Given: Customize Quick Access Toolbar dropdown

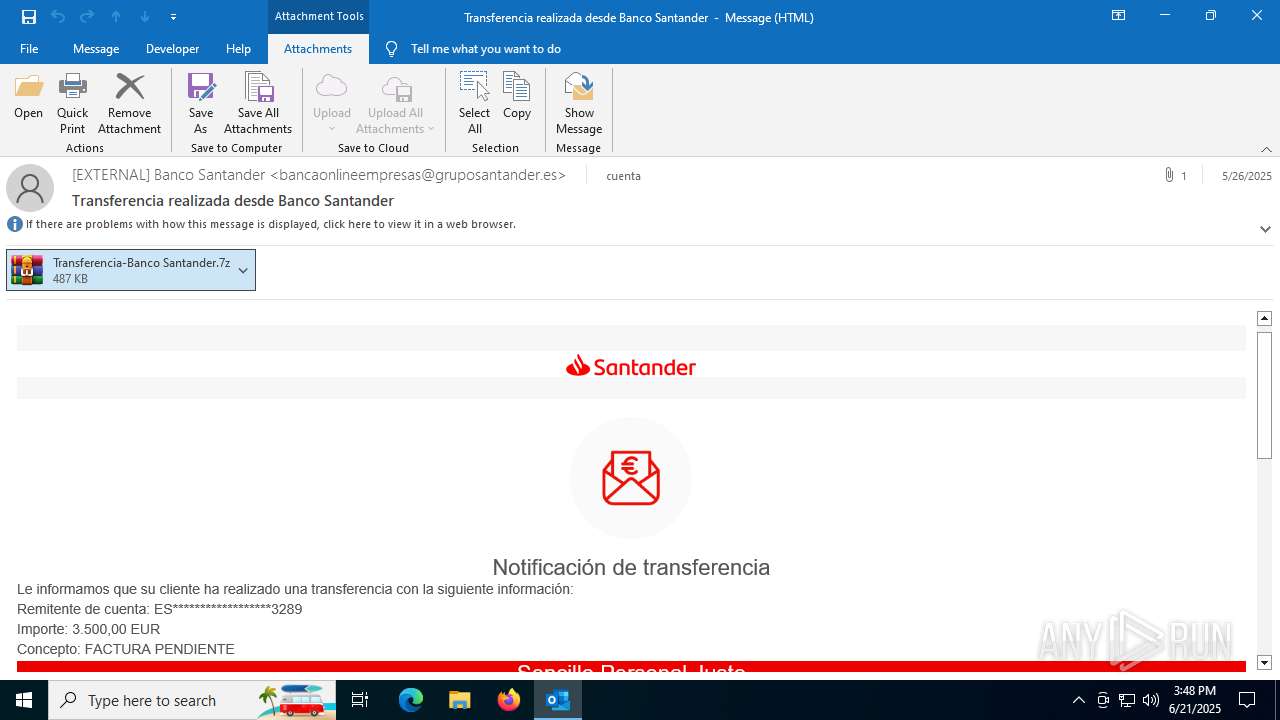Looking at the screenshot, I should click(174, 17).
